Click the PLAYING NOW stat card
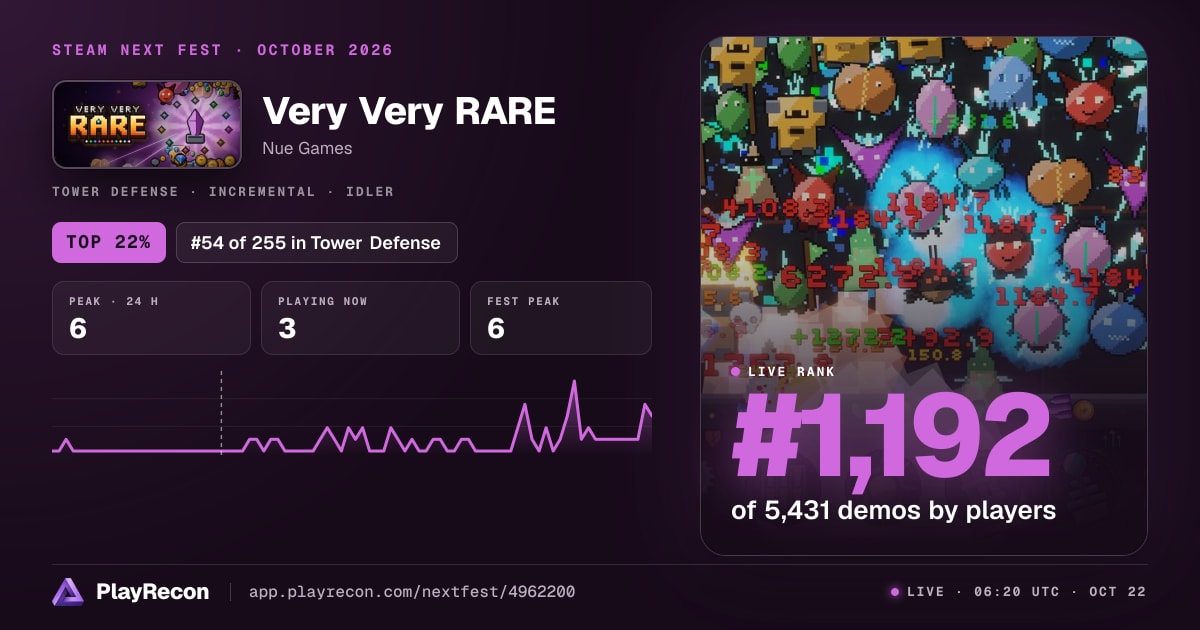Viewport: 1200px width, 630px height. 360,318
